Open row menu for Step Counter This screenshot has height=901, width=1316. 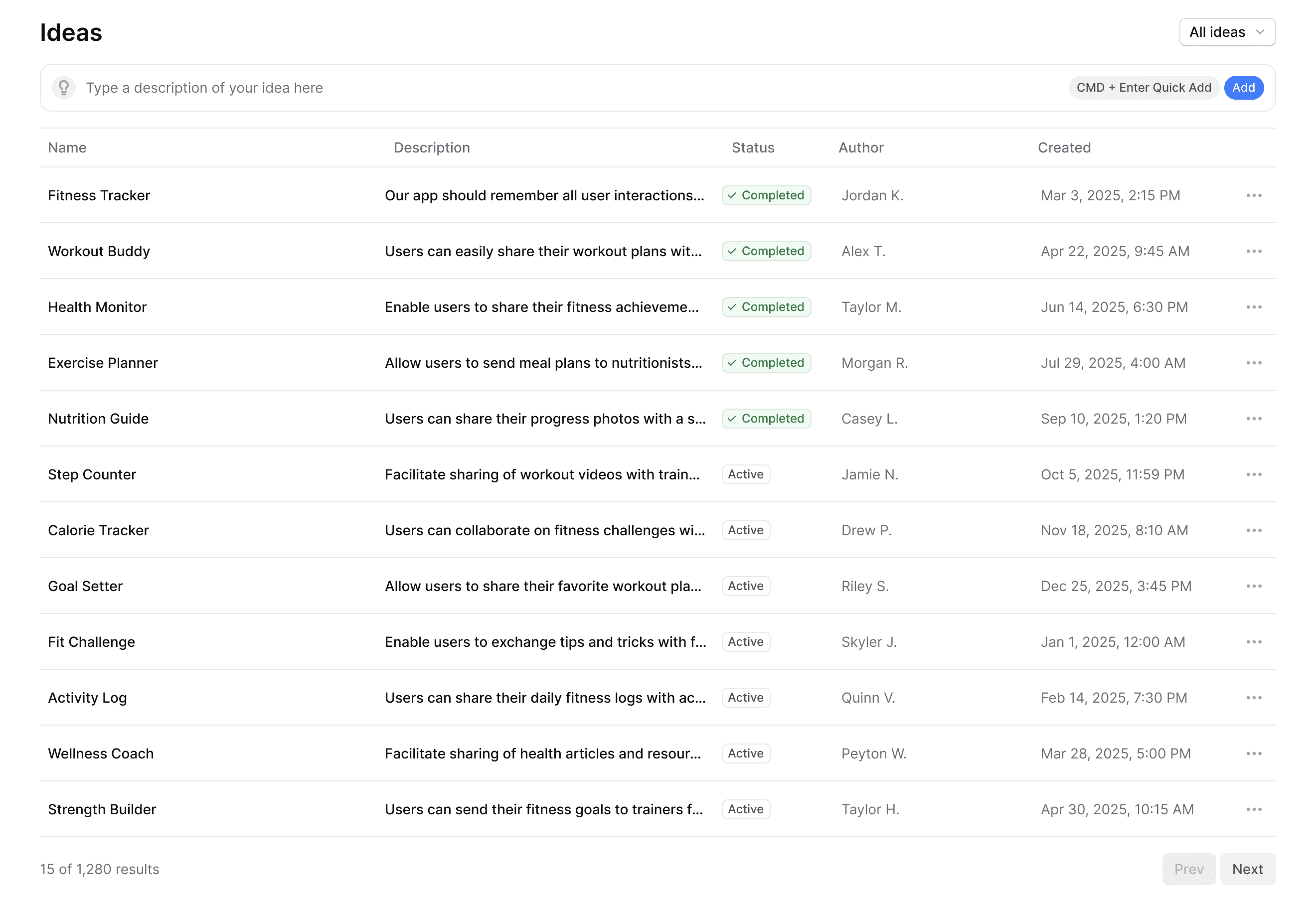coord(1253,475)
